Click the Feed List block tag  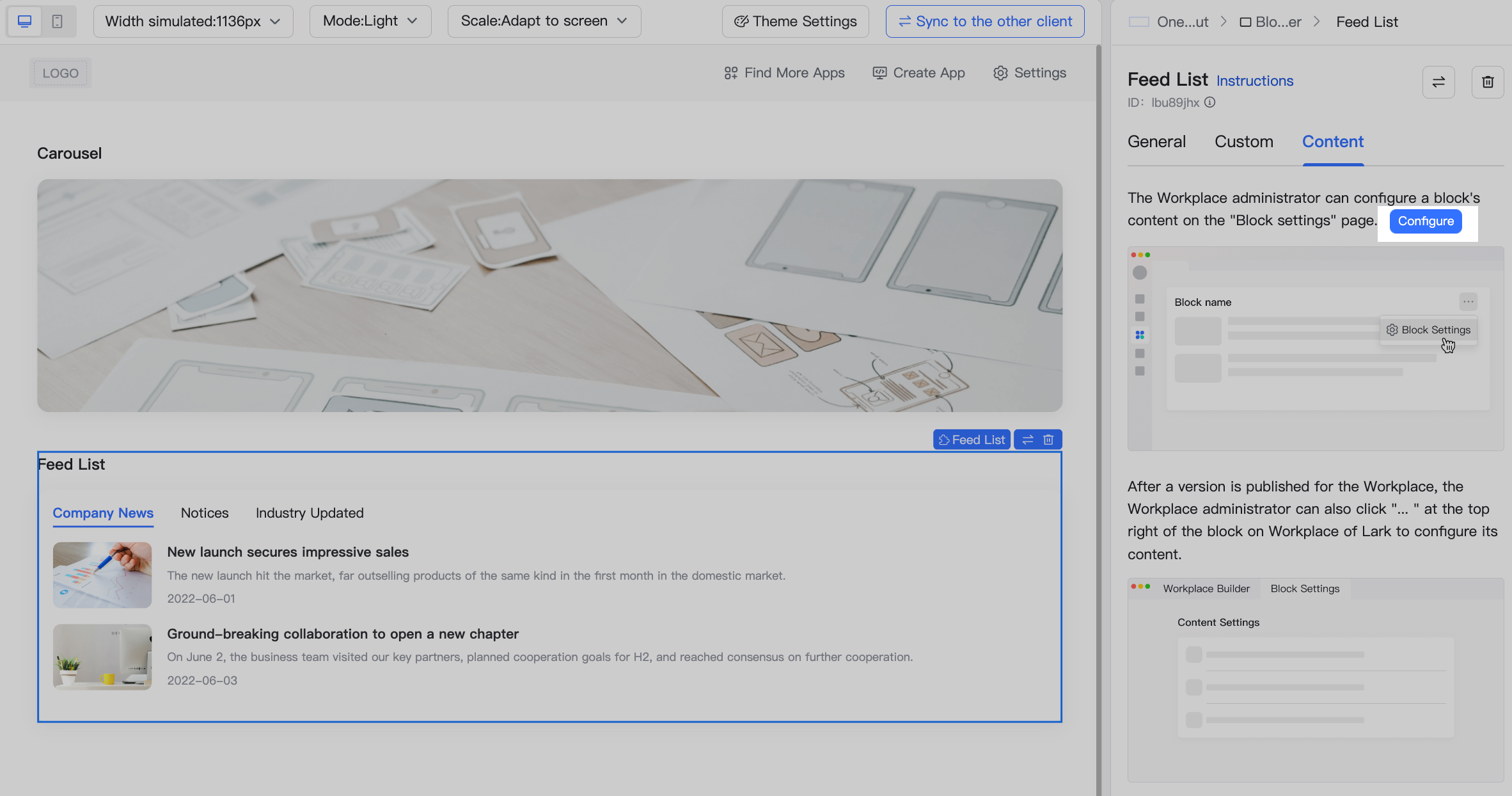click(972, 440)
